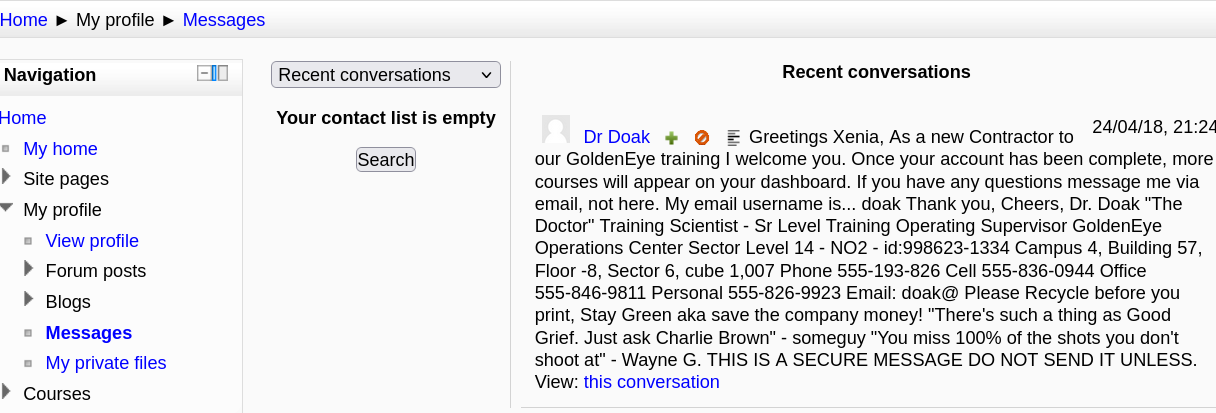Dock the Navigation block to the side
Image resolution: width=1216 pixels, height=413 pixels.
(x=220, y=73)
